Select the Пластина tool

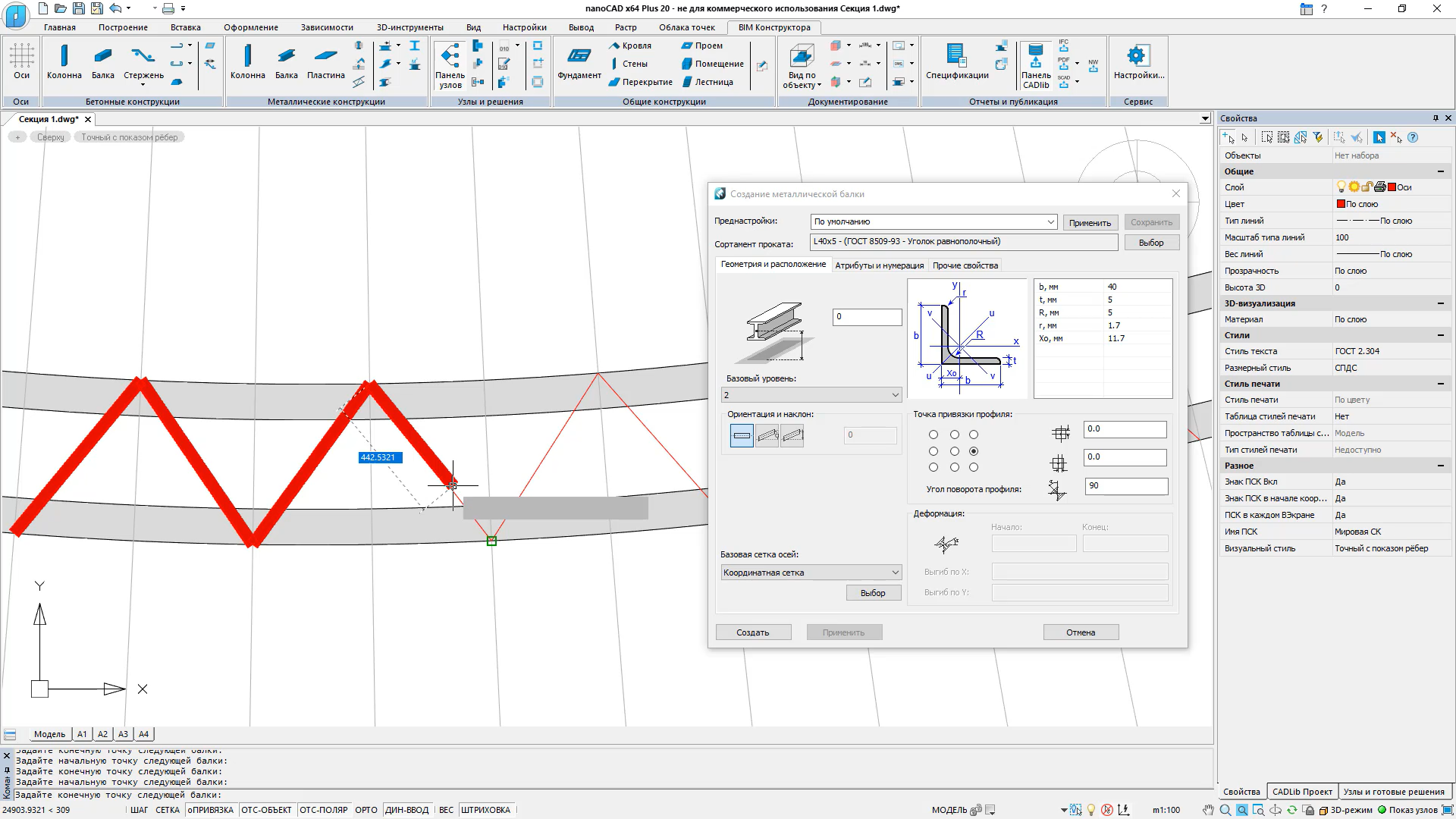tap(325, 57)
